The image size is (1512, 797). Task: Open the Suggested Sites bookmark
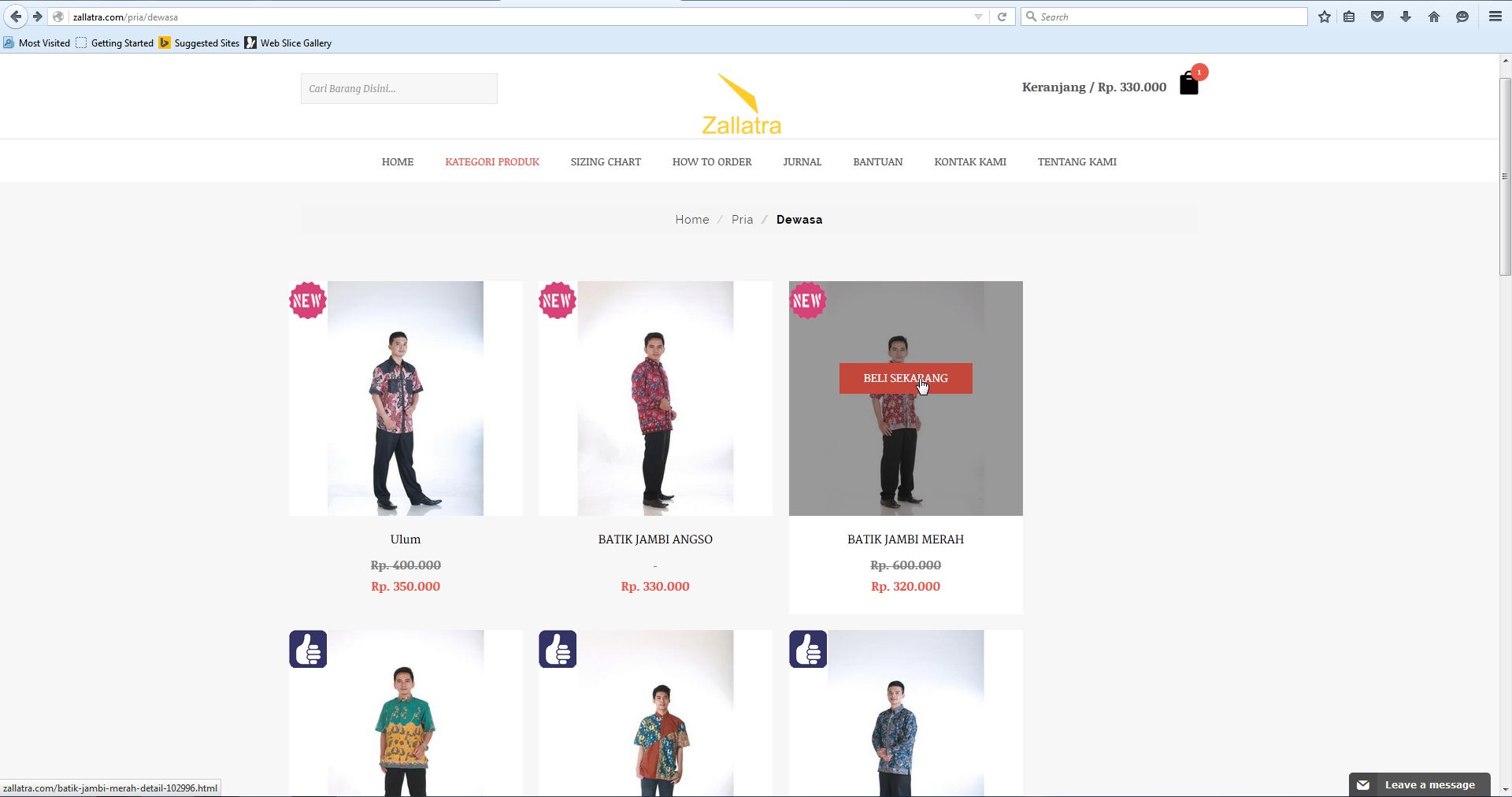pyautogui.click(x=199, y=43)
